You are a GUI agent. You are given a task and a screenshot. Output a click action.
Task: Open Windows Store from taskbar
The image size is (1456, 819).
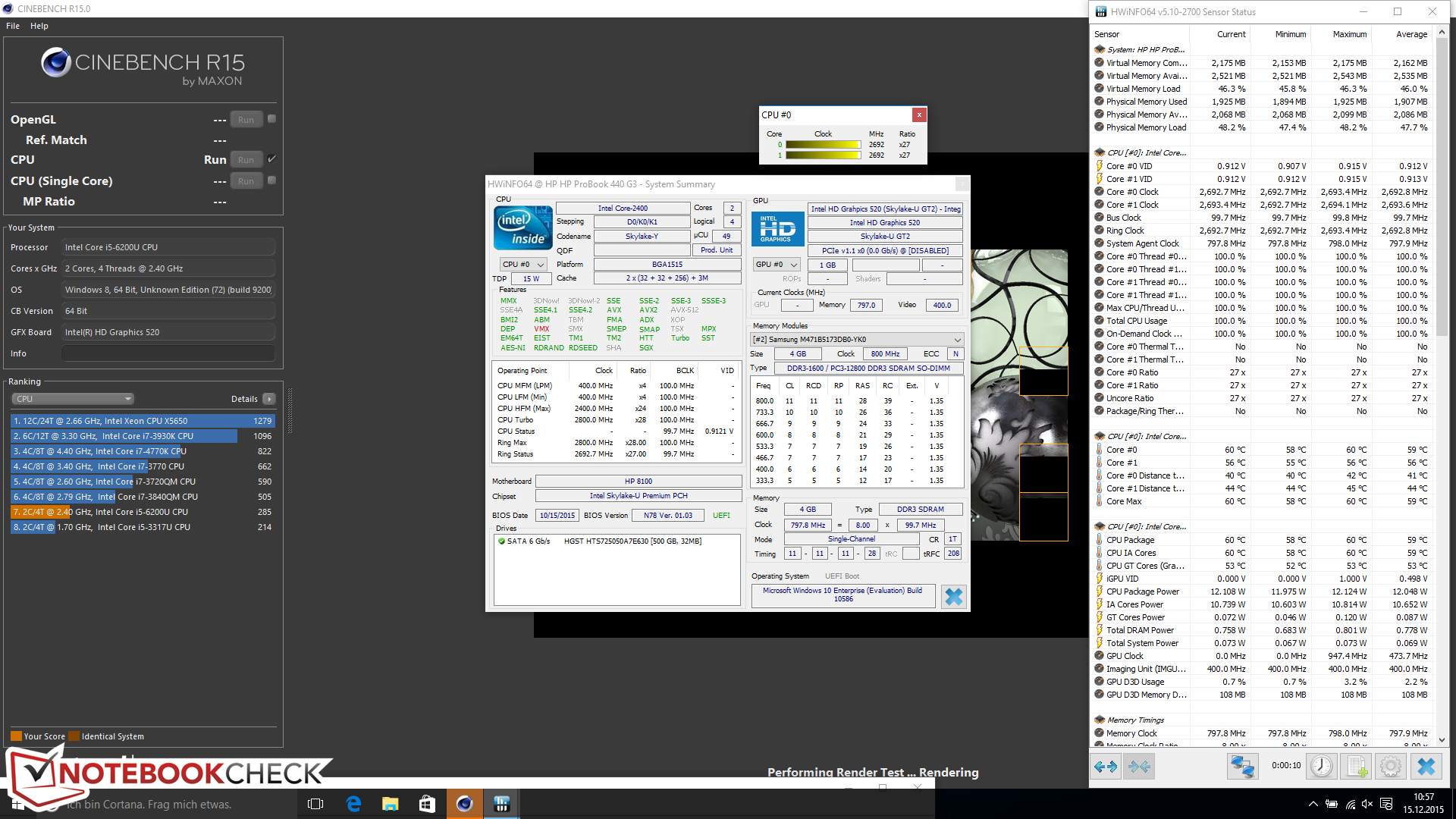tap(427, 804)
